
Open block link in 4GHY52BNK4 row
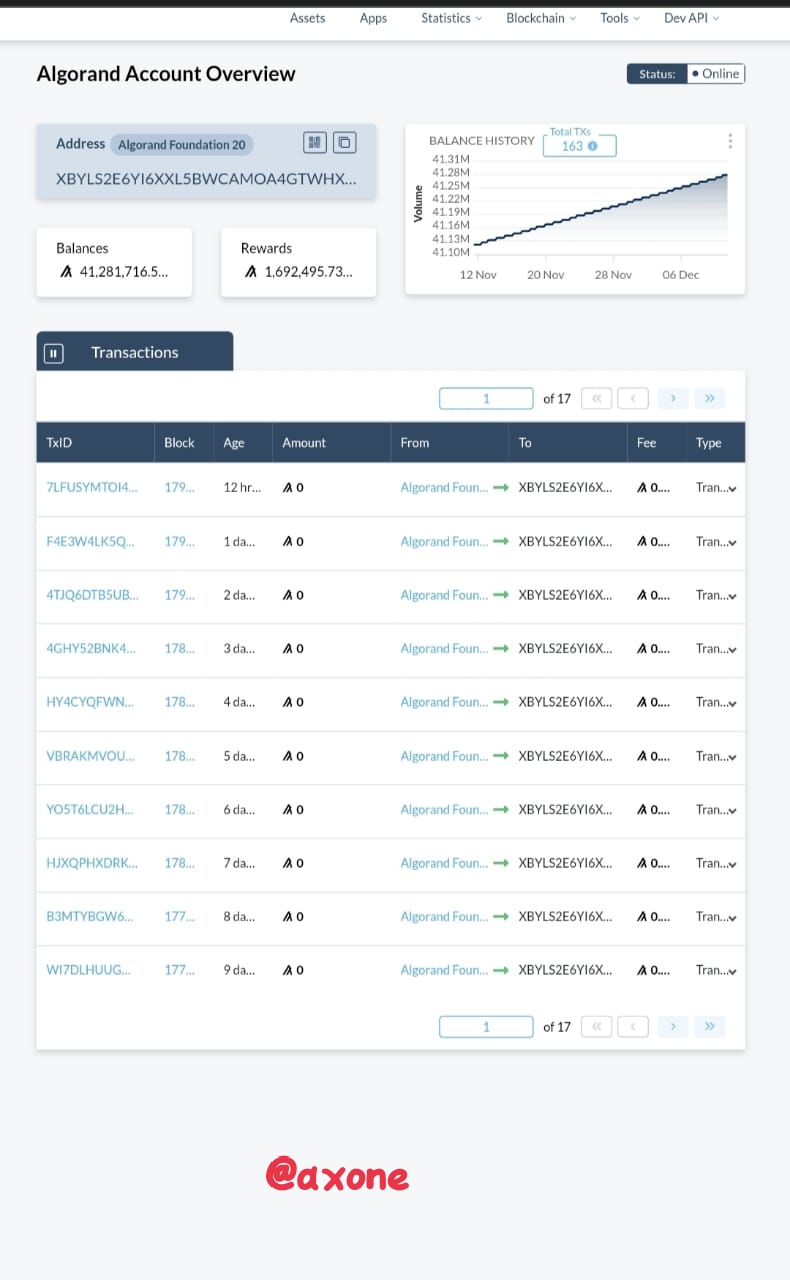(x=180, y=648)
